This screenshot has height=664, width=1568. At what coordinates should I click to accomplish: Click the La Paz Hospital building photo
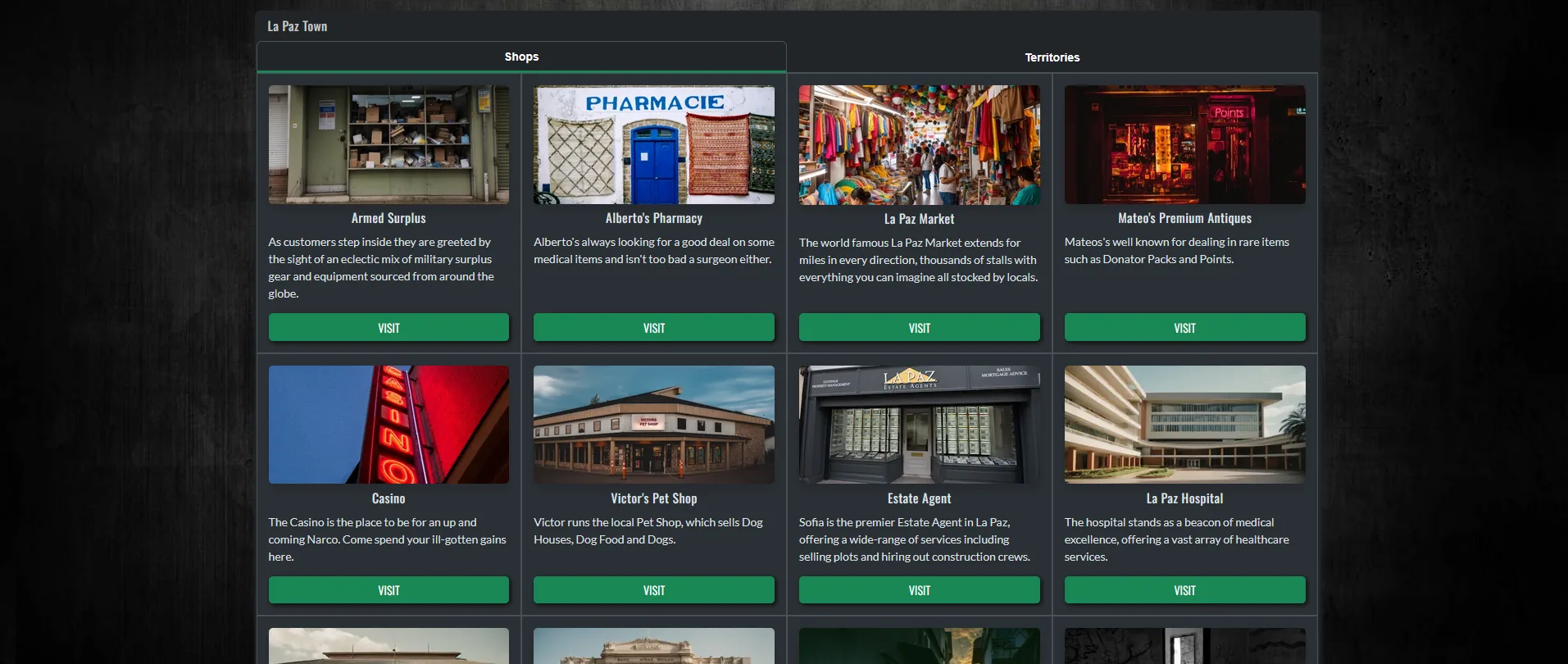tap(1184, 425)
